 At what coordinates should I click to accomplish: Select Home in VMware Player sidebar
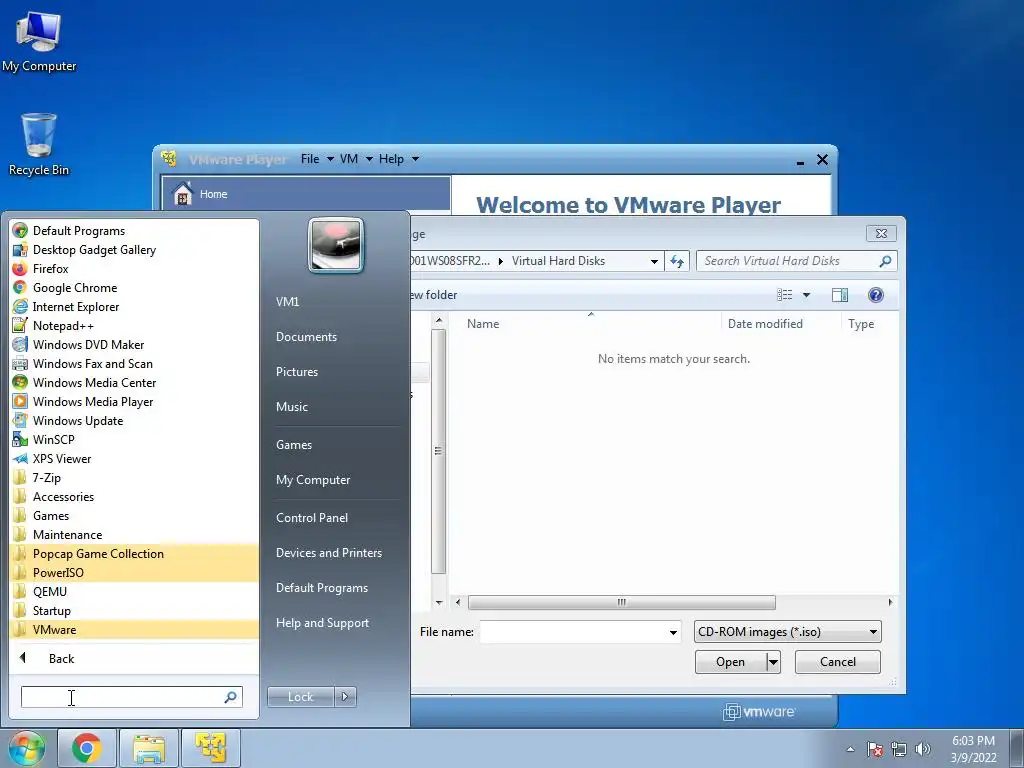point(306,194)
